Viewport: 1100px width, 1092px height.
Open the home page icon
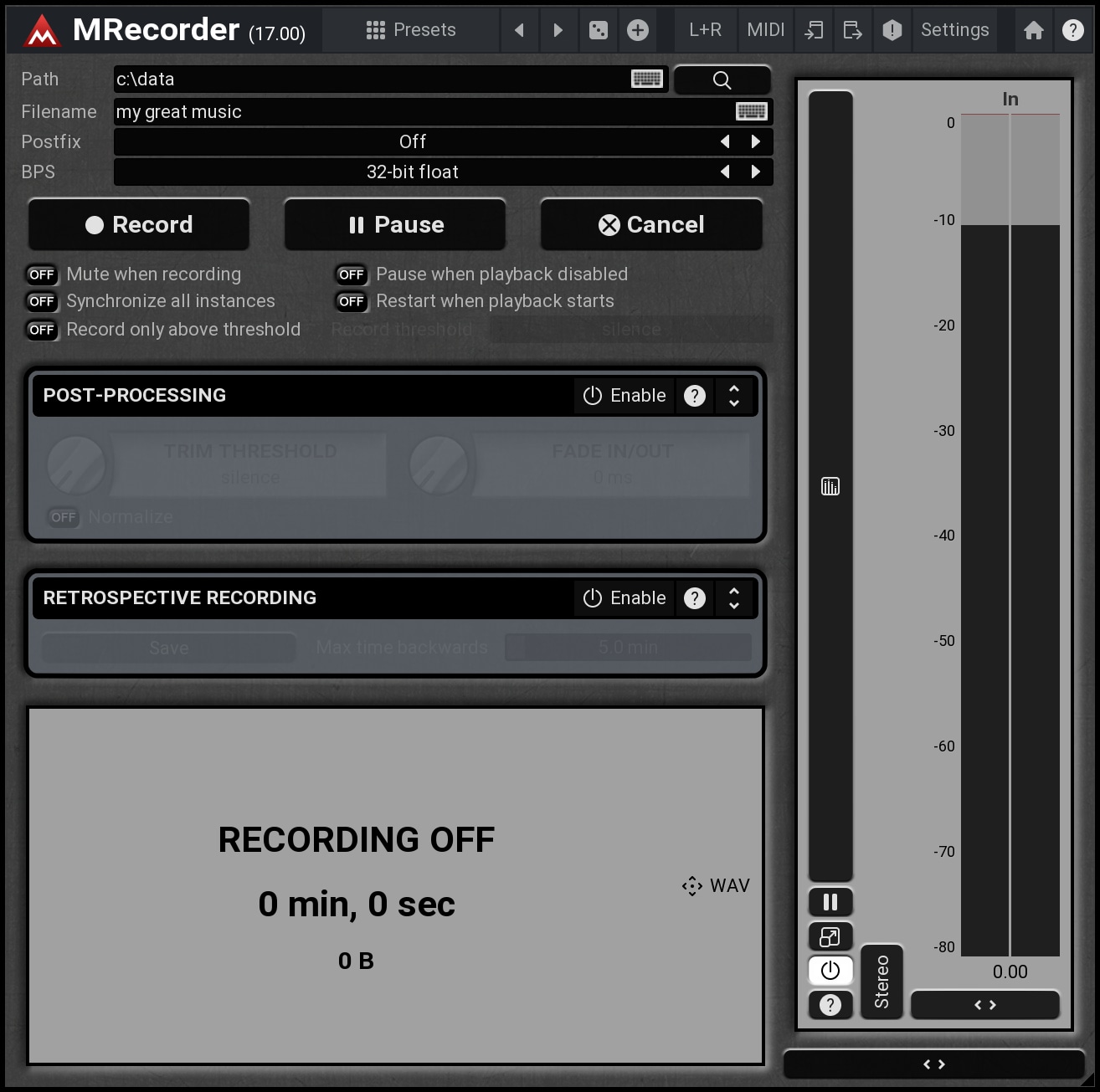[x=1034, y=31]
